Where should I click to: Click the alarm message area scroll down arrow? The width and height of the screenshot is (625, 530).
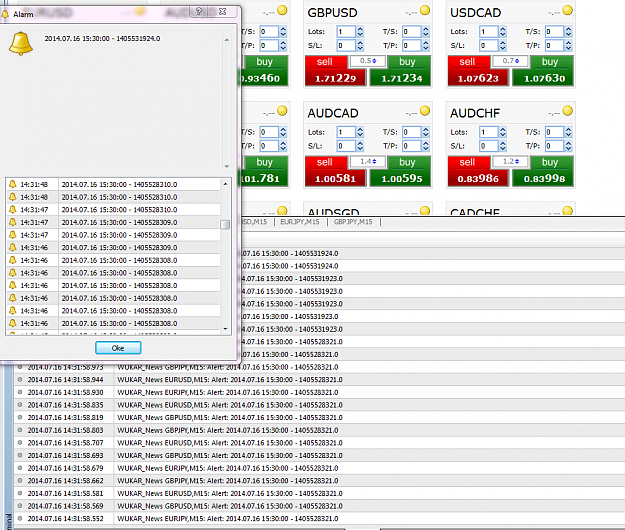click(x=226, y=166)
